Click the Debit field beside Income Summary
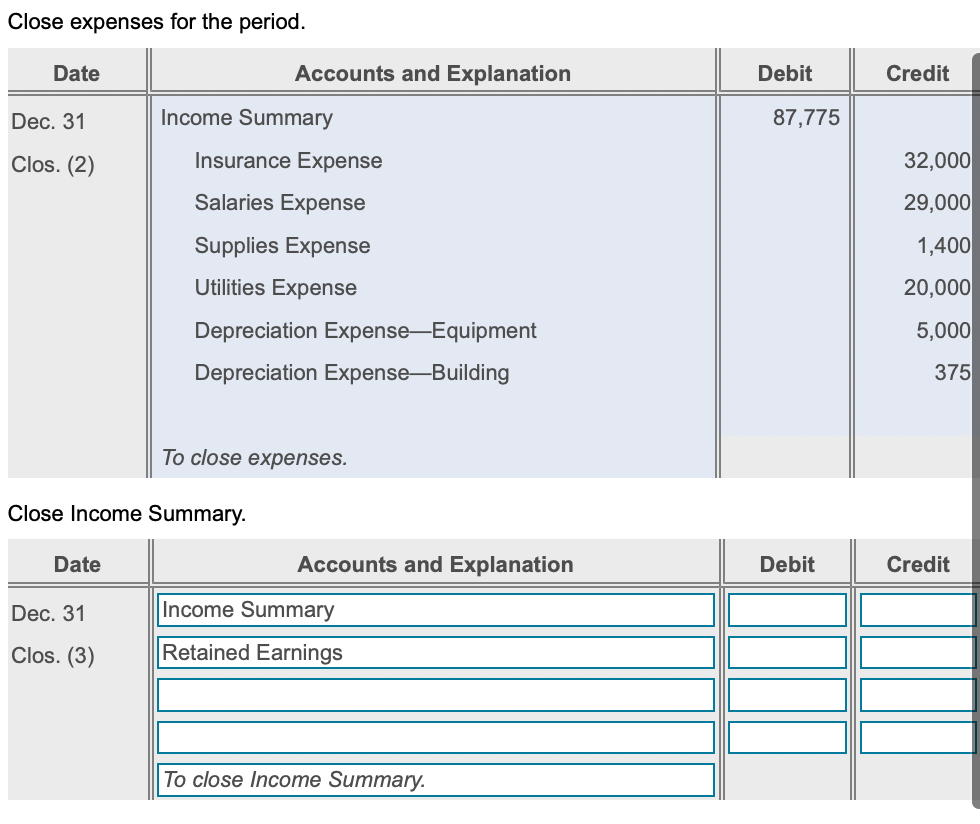980x824 pixels. coord(786,609)
